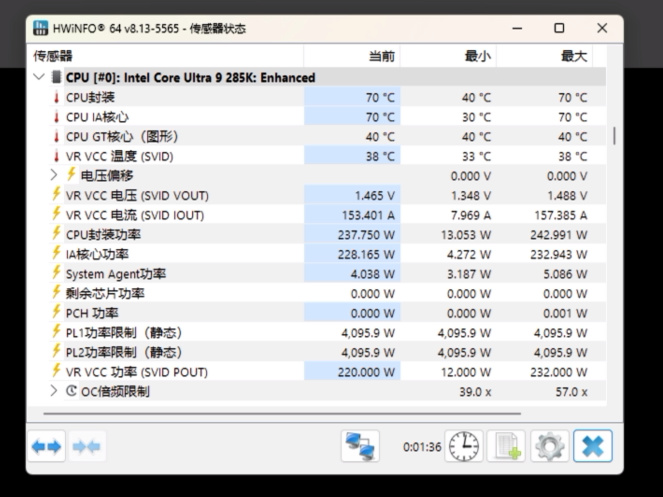Click the horizontal scrollbar at the bottom
Screen dimensions: 663x497
[282, 414]
